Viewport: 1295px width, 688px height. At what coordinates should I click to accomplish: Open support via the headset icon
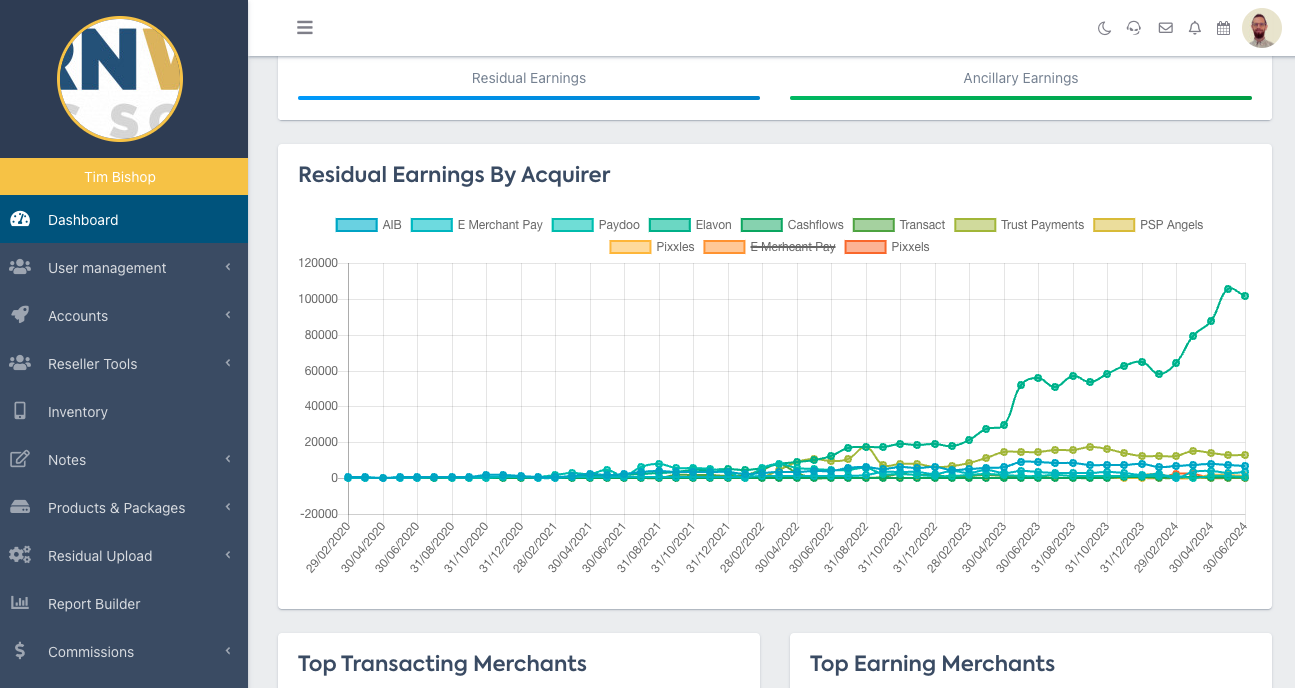click(1134, 28)
